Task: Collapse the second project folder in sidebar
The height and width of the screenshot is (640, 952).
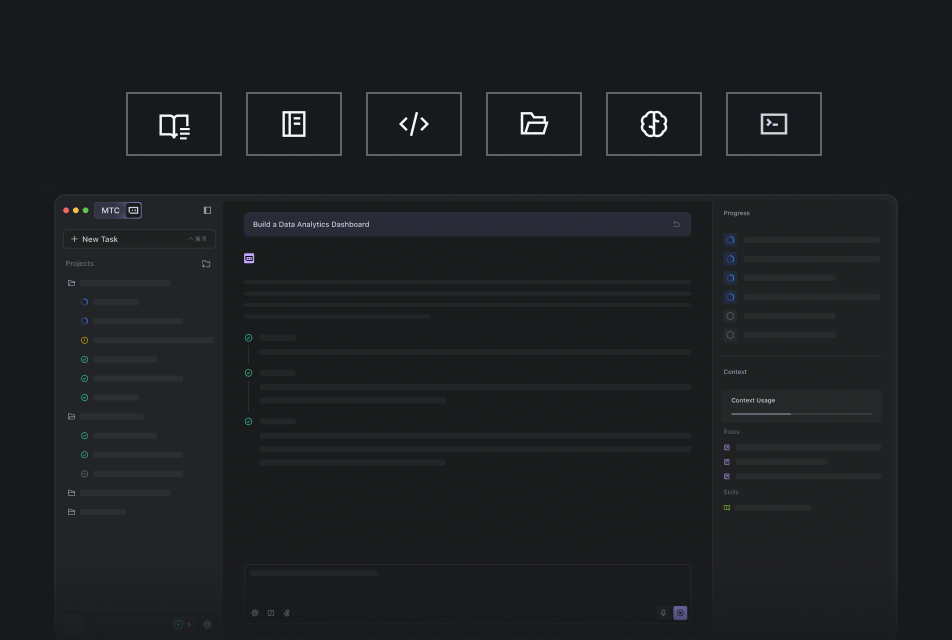Action: pos(72,416)
